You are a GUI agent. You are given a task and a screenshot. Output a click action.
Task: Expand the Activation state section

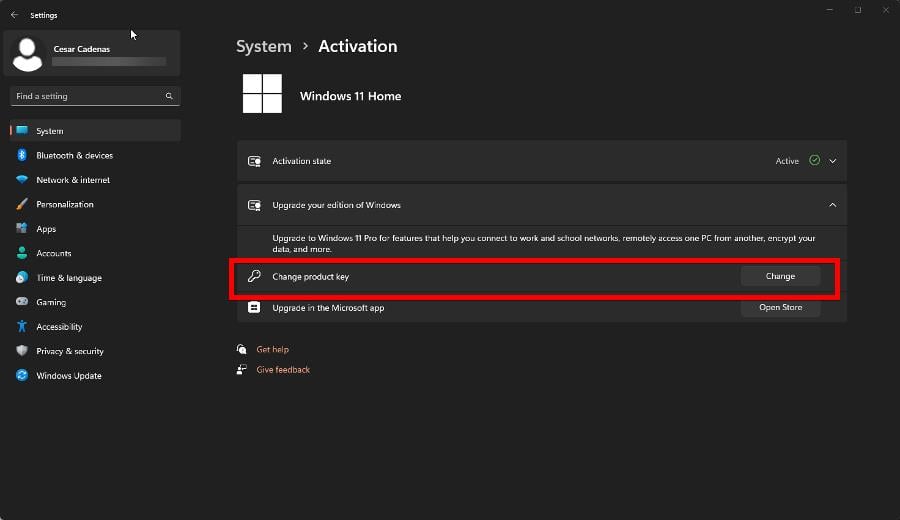coord(832,161)
